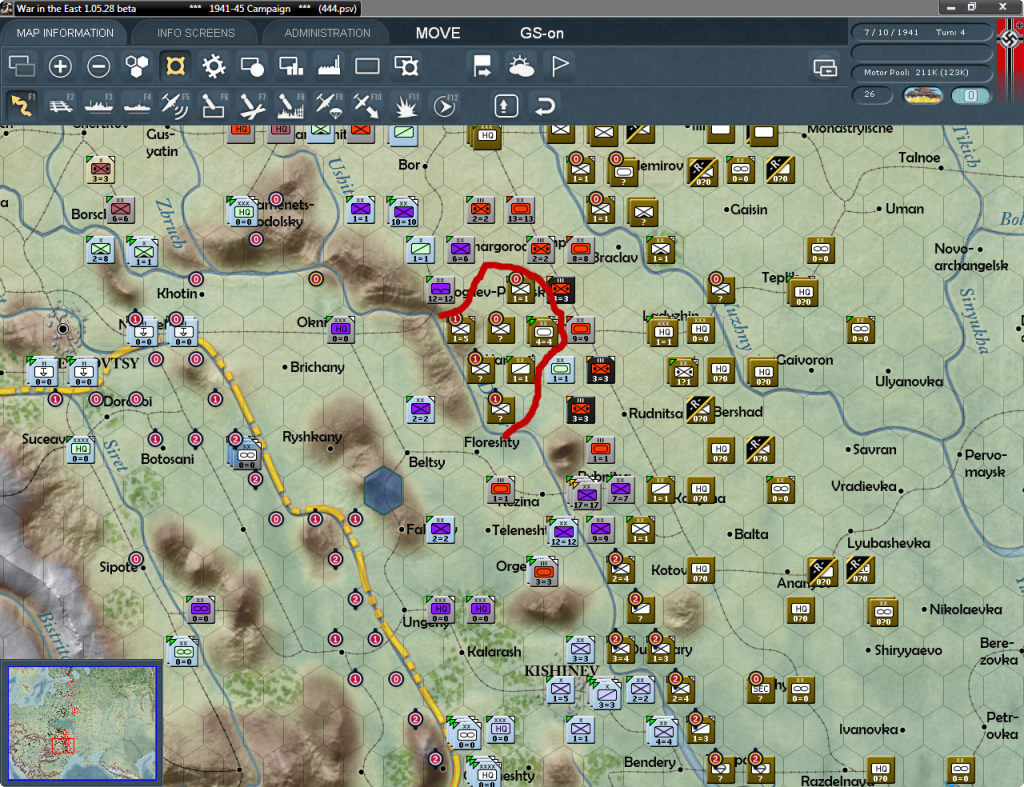Click the Motor Pool 211K (123K) readout
The image size is (1024, 787).
coord(921,72)
